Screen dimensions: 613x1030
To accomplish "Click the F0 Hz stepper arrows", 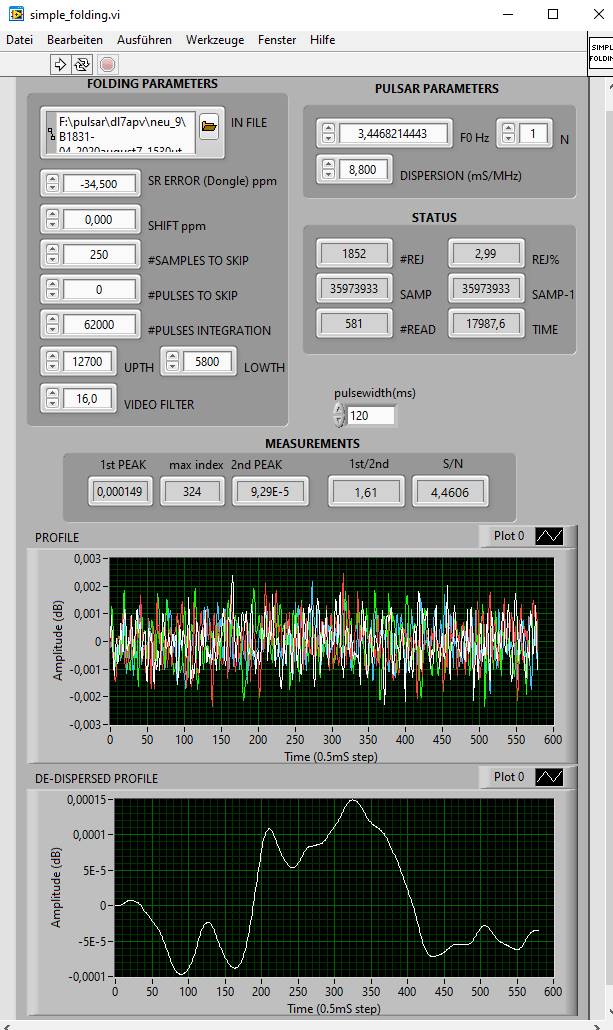I will pos(329,133).
